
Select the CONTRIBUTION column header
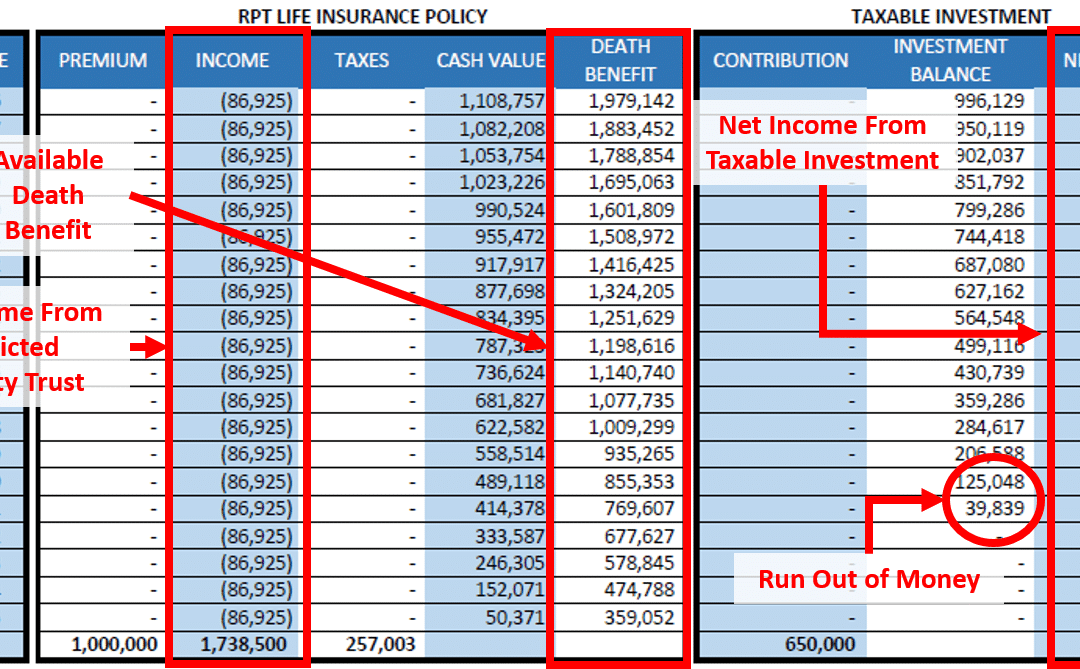[780, 61]
